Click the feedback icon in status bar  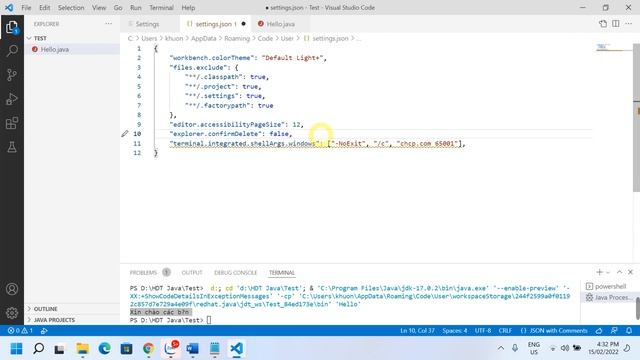pyautogui.click(x=614, y=331)
